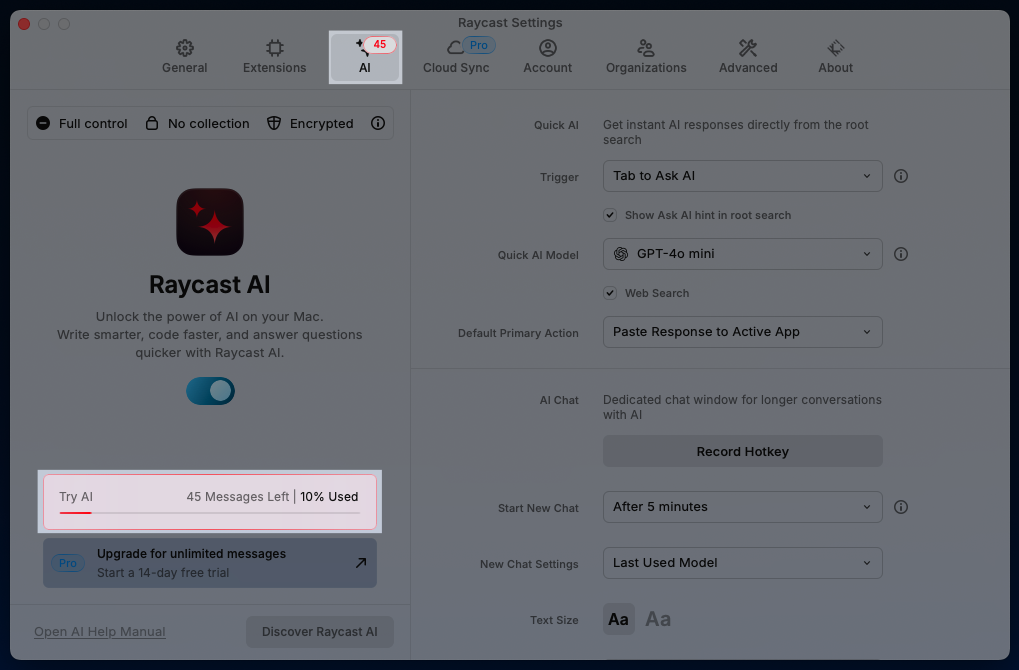Click the Record Hotkey button
The width and height of the screenshot is (1019, 670).
(x=742, y=451)
